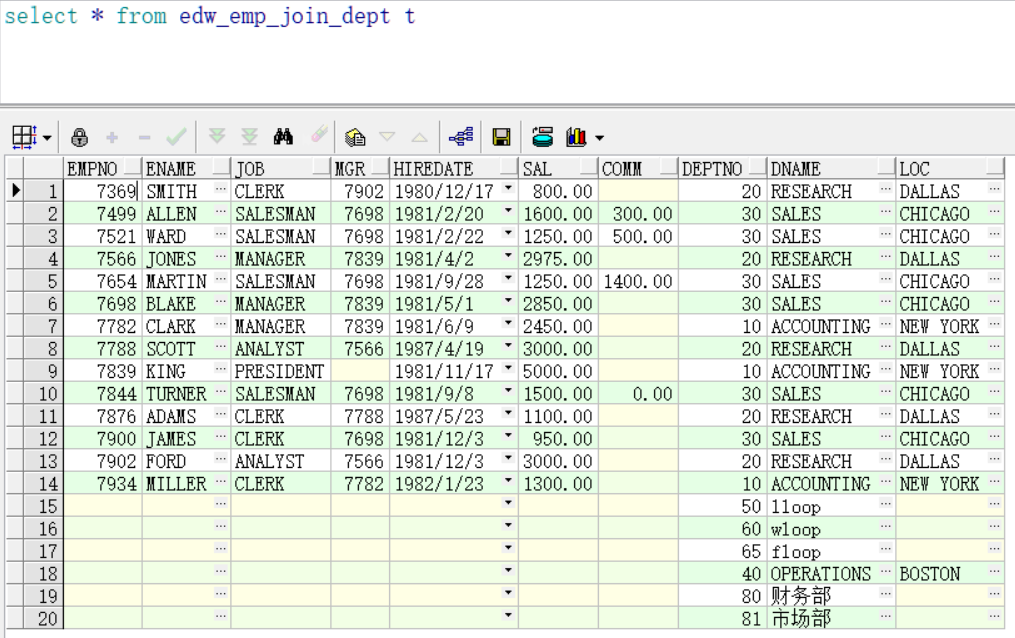This screenshot has width=1015, height=638.
Task: Open date picker for 1981/11/17 hiredate
Action: (508, 368)
